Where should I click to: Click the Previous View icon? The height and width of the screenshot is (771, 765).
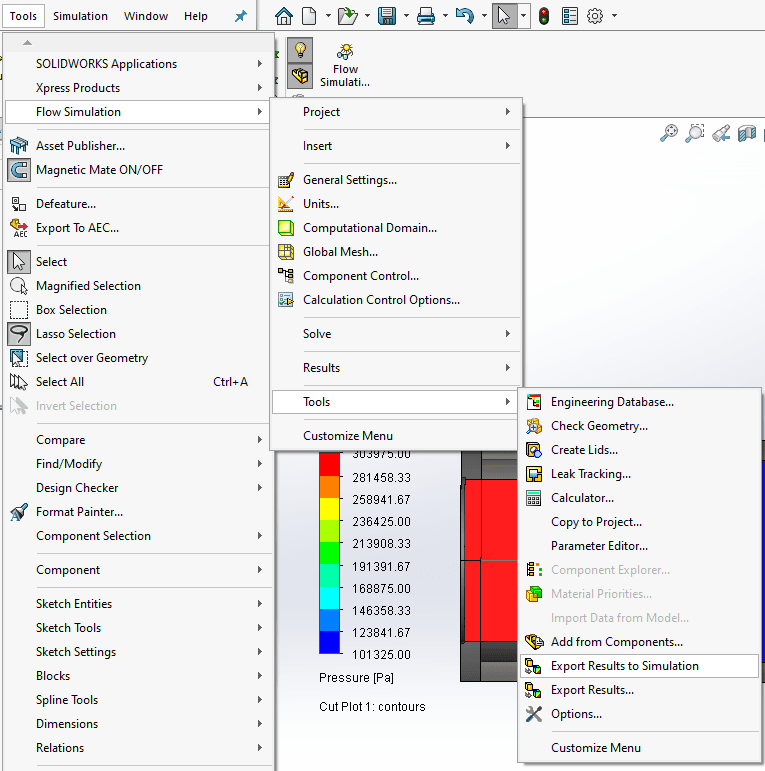coord(721,133)
